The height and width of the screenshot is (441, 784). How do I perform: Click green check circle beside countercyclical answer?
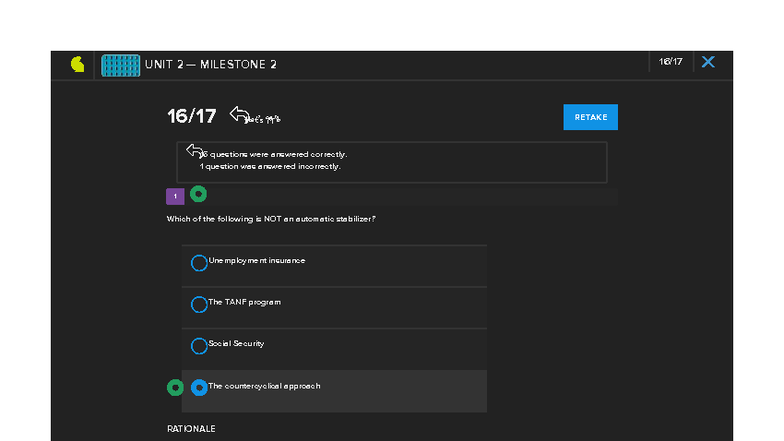175,388
